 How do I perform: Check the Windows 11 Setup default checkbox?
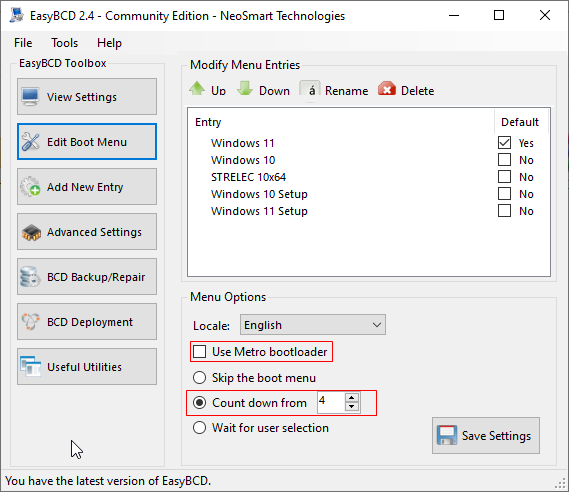(504, 211)
